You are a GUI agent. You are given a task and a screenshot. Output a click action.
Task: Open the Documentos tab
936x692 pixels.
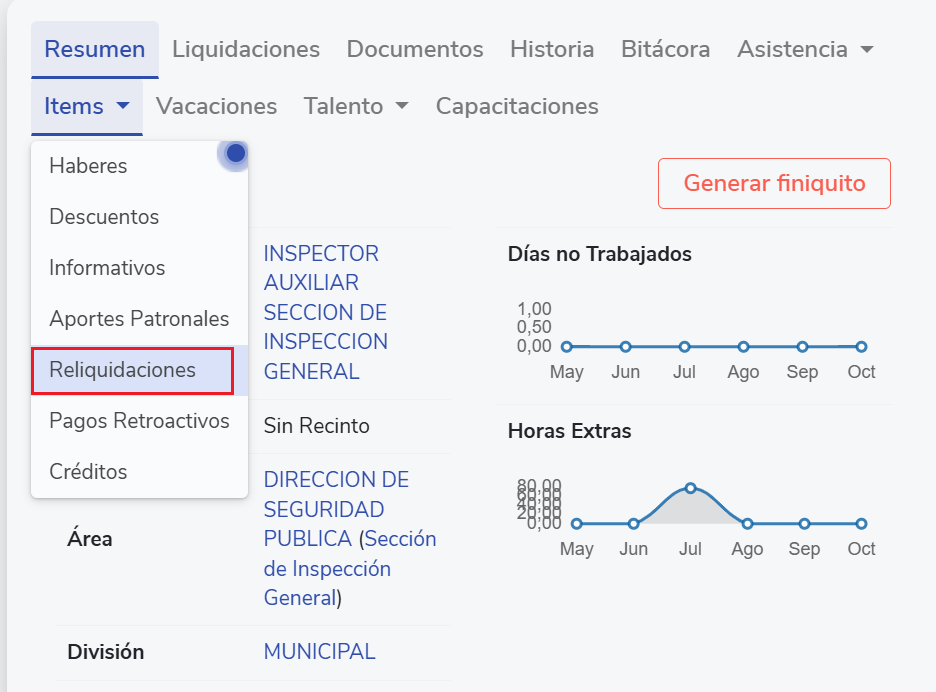pos(415,49)
